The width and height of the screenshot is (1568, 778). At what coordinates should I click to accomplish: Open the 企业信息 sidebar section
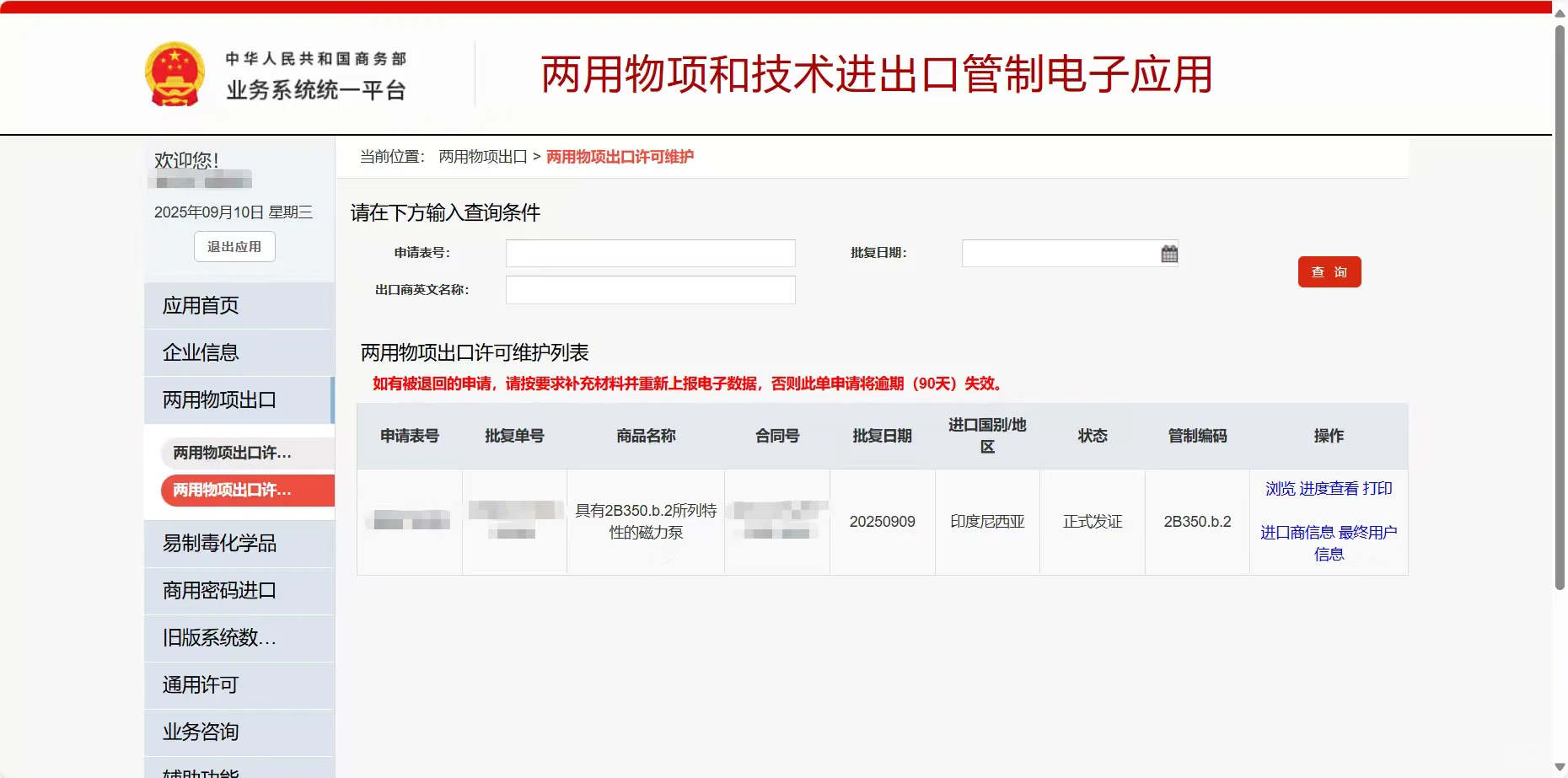pyautogui.click(x=201, y=351)
